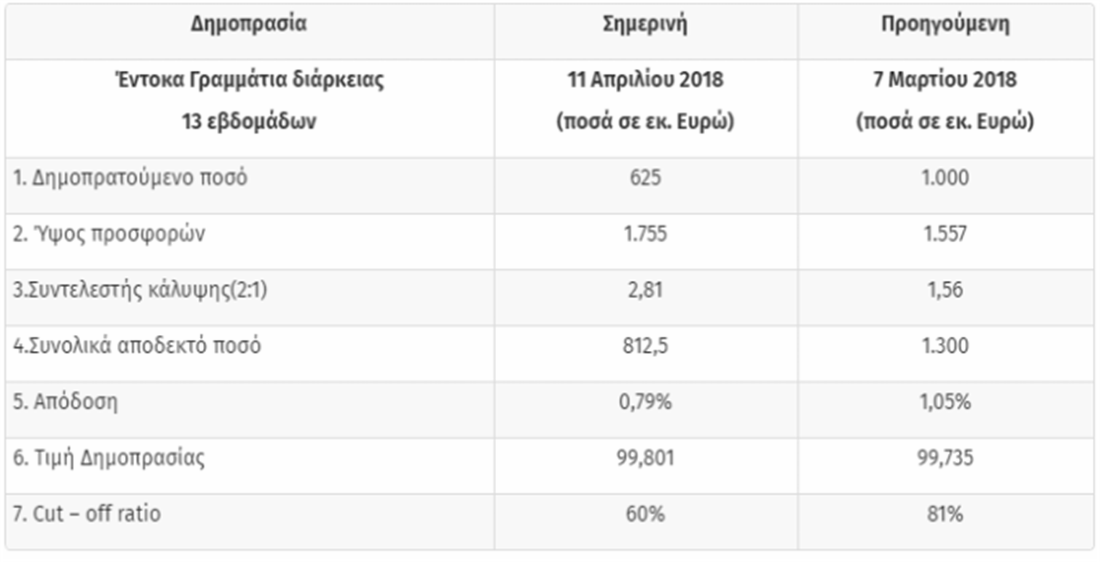The width and height of the screenshot is (1100, 562).
Task: Select the 625 value cell
Action: [x=646, y=179]
